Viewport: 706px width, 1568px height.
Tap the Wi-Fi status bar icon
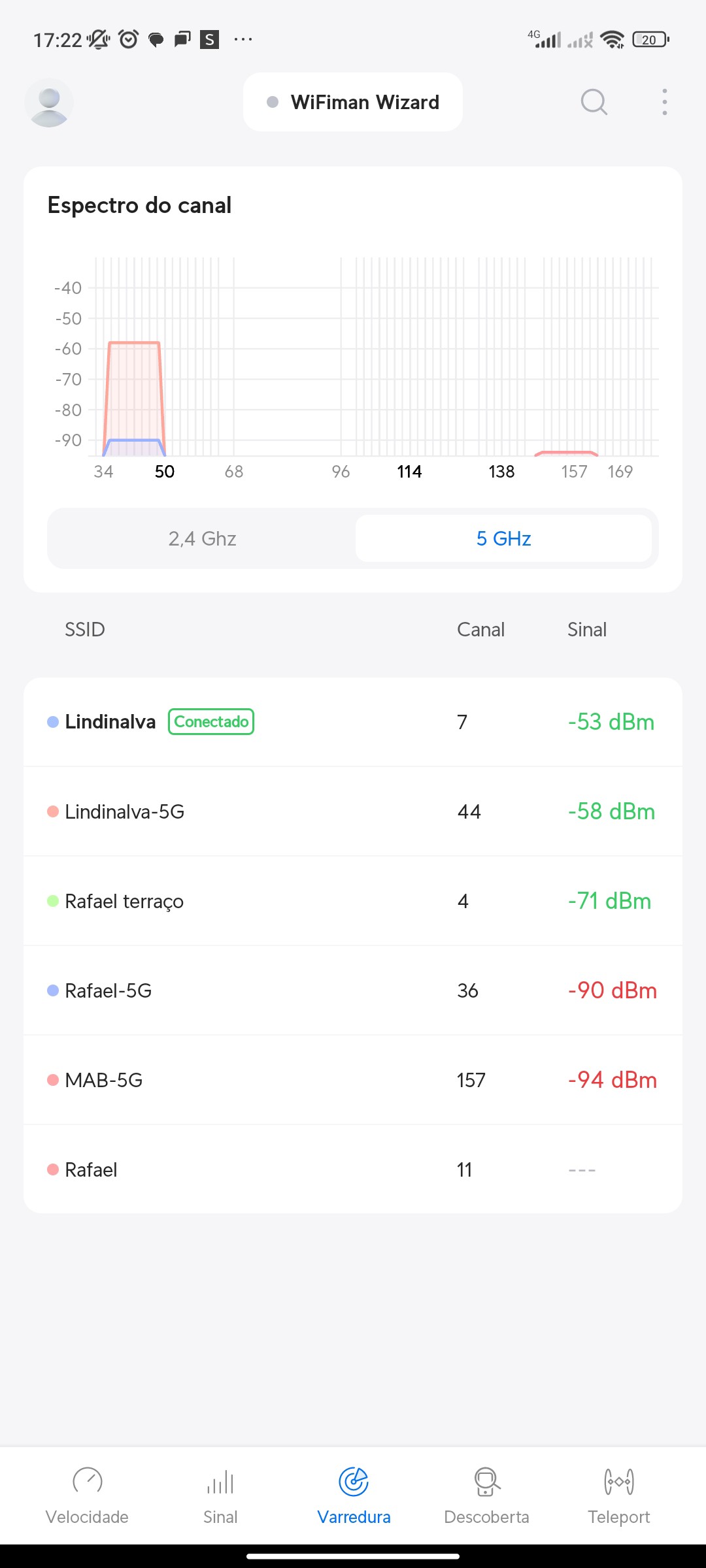coord(612,40)
